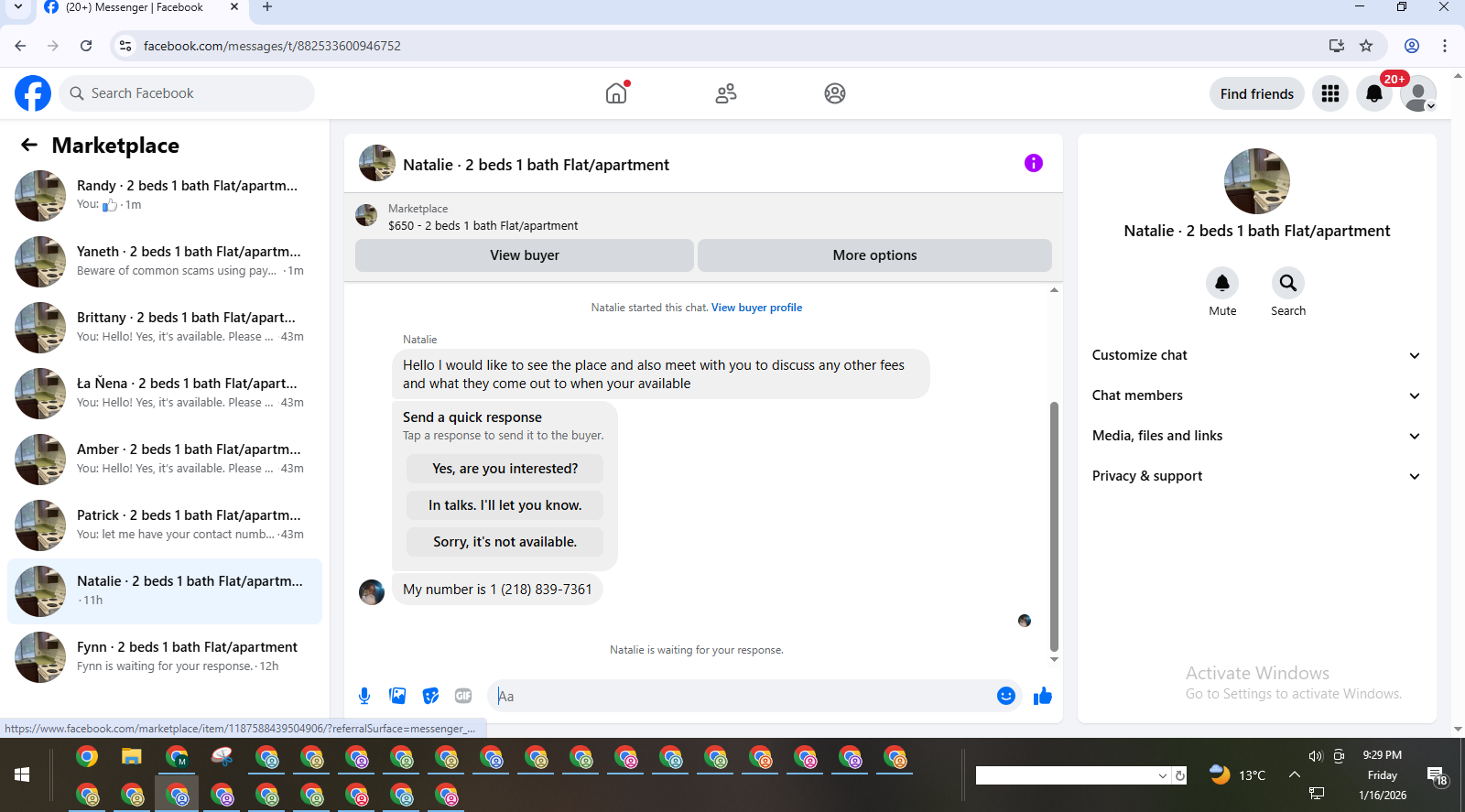
Task: Open Randy's 2 beds conversation
Action: coord(165,196)
